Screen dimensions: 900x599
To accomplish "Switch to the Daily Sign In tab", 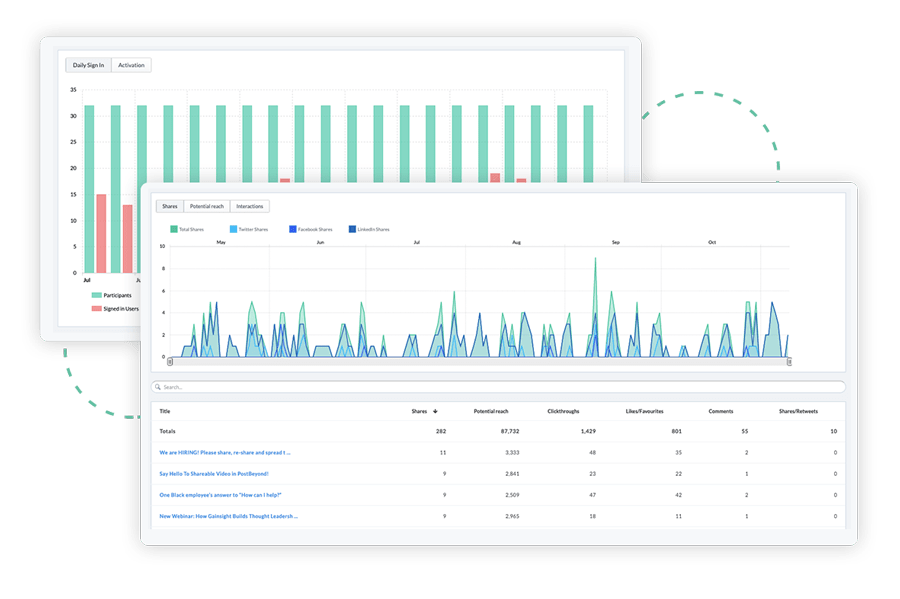I will coord(88,65).
